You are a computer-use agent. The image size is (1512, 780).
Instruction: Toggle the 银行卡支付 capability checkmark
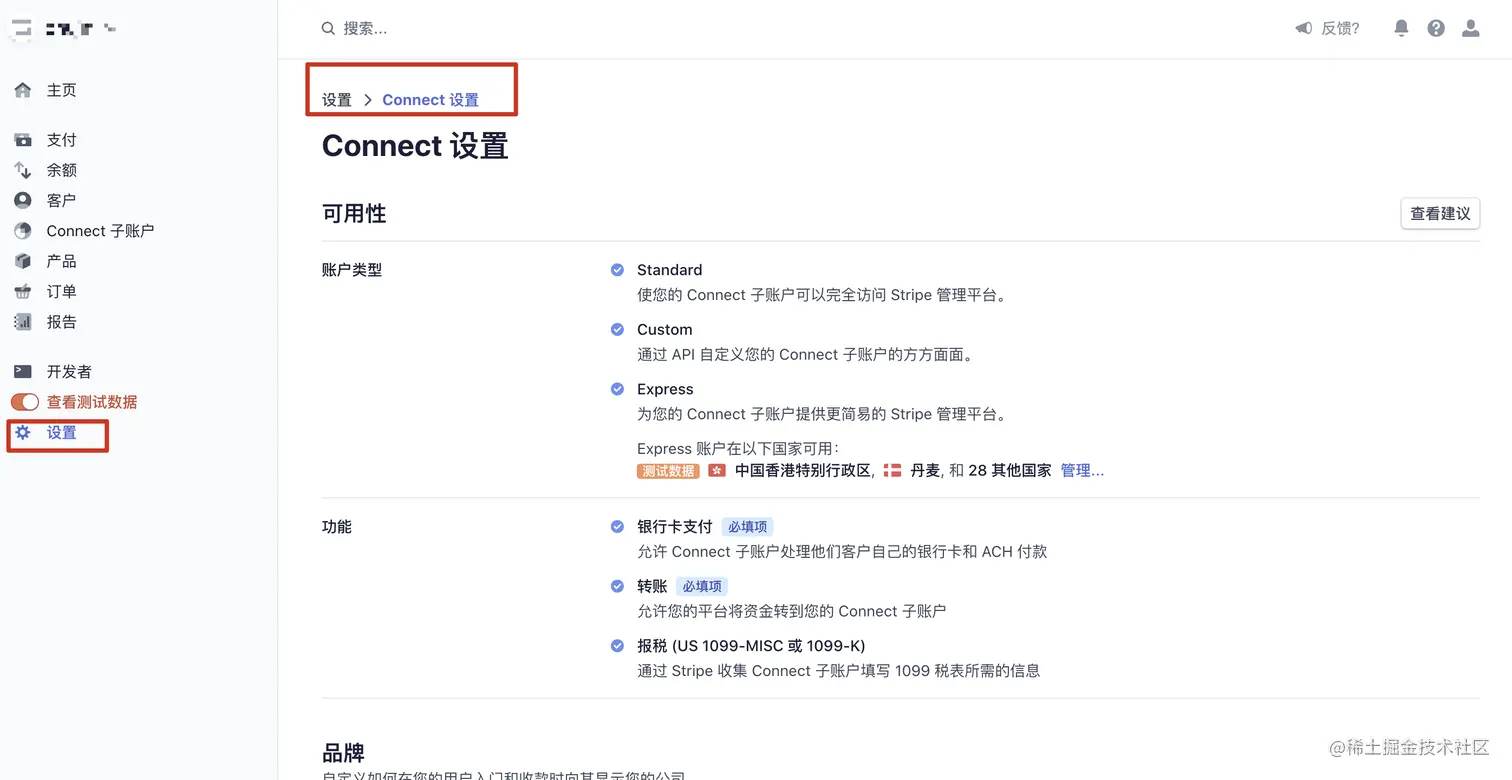[617, 526]
